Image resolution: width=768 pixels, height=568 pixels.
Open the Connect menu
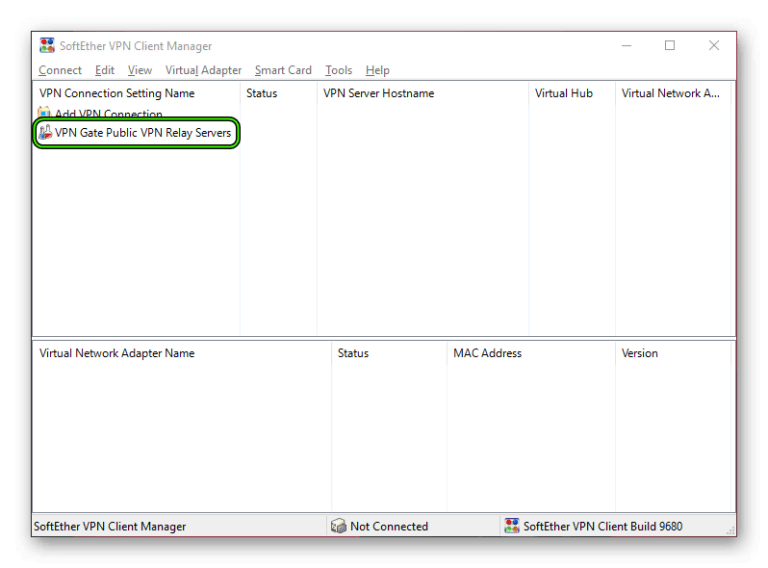[x=60, y=70]
